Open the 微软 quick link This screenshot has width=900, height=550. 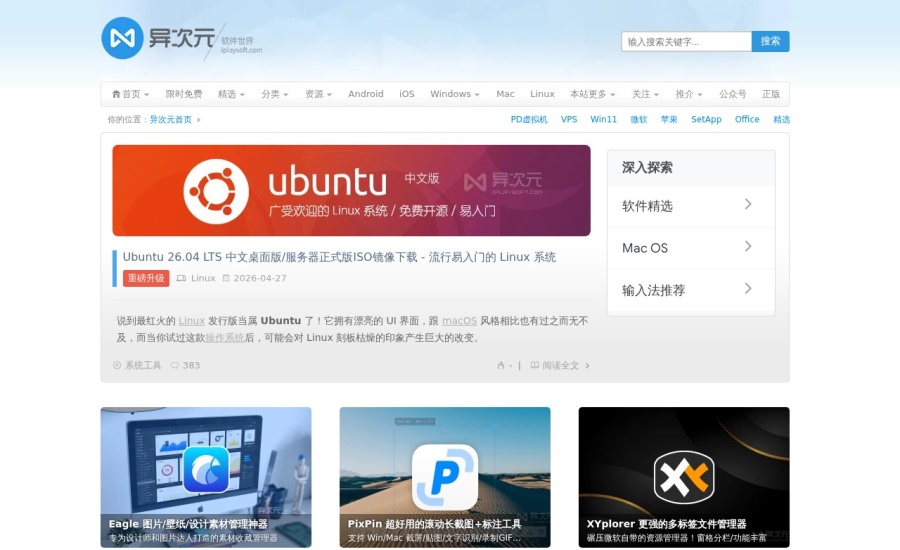(x=639, y=119)
